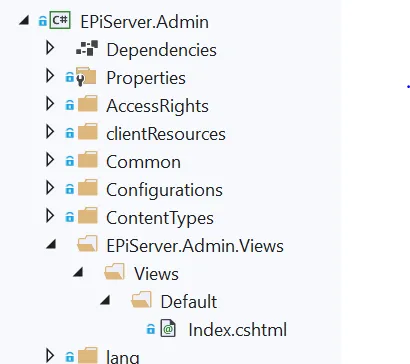The image size is (410, 364).
Task: Click the Views open folder icon
Action: click(x=114, y=272)
